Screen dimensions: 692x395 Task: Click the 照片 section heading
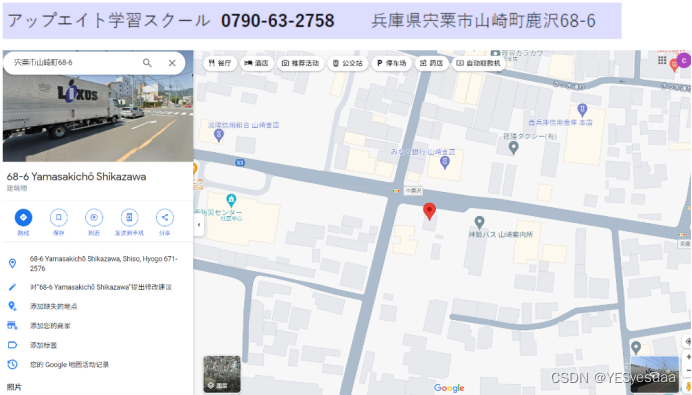[x=14, y=387]
